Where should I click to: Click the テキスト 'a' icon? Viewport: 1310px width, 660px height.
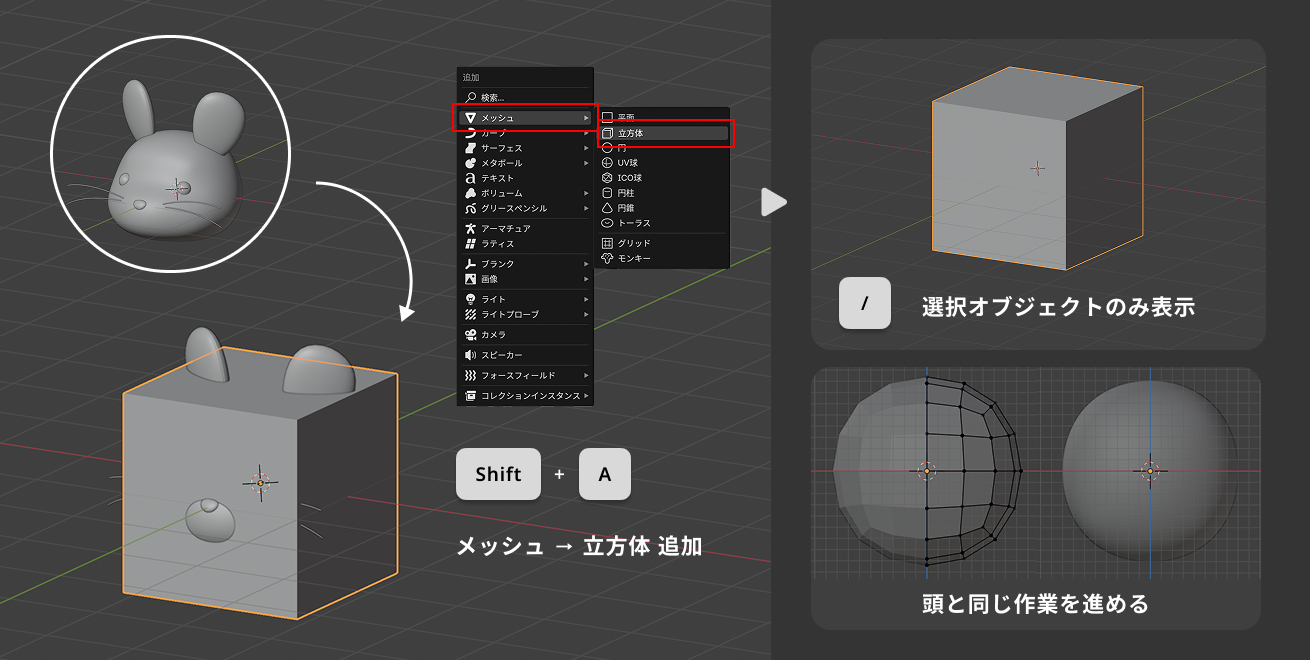[471, 178]
